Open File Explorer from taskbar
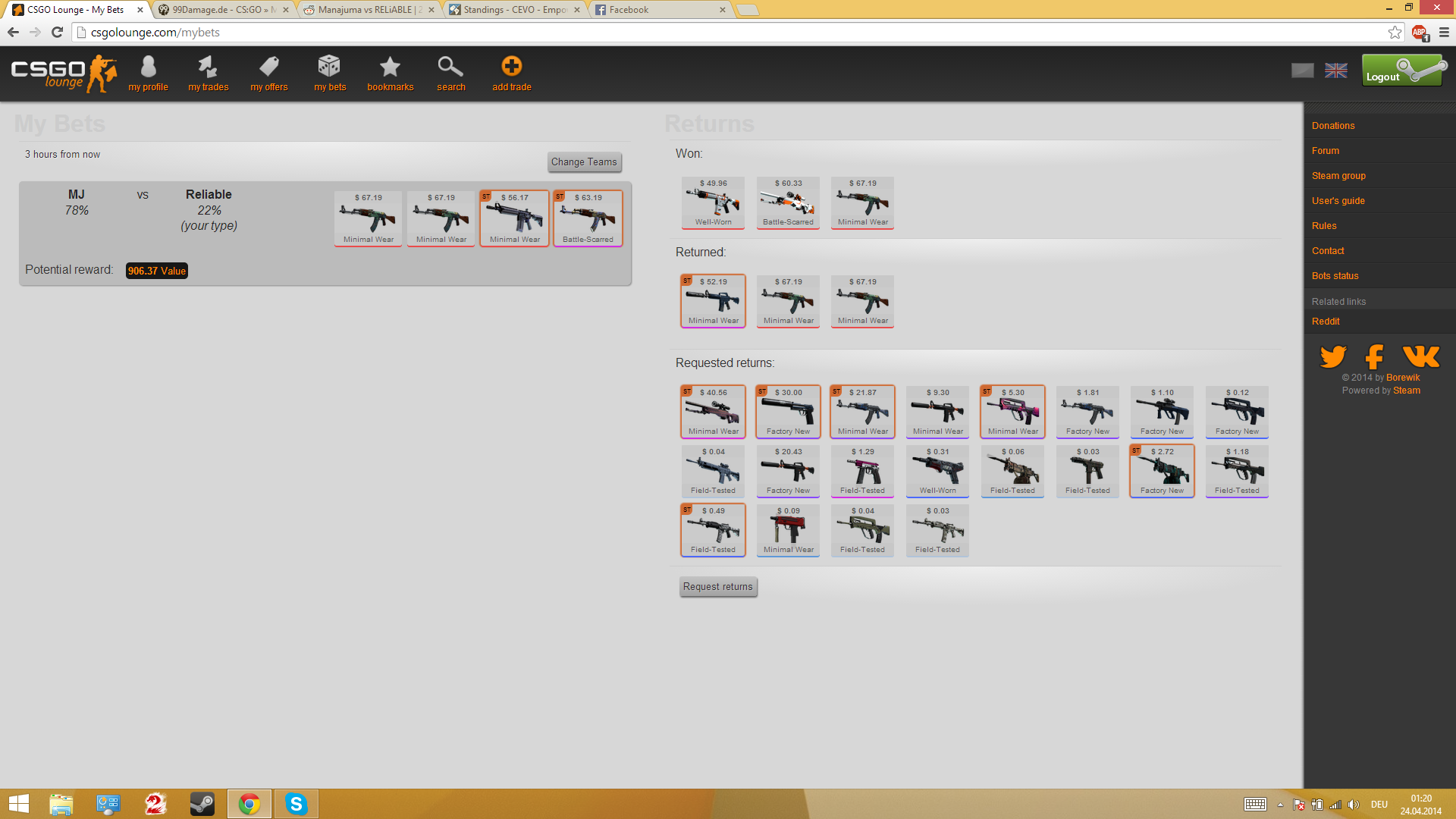The height and width of the screenshot is (819, 1456). point(61,804)
